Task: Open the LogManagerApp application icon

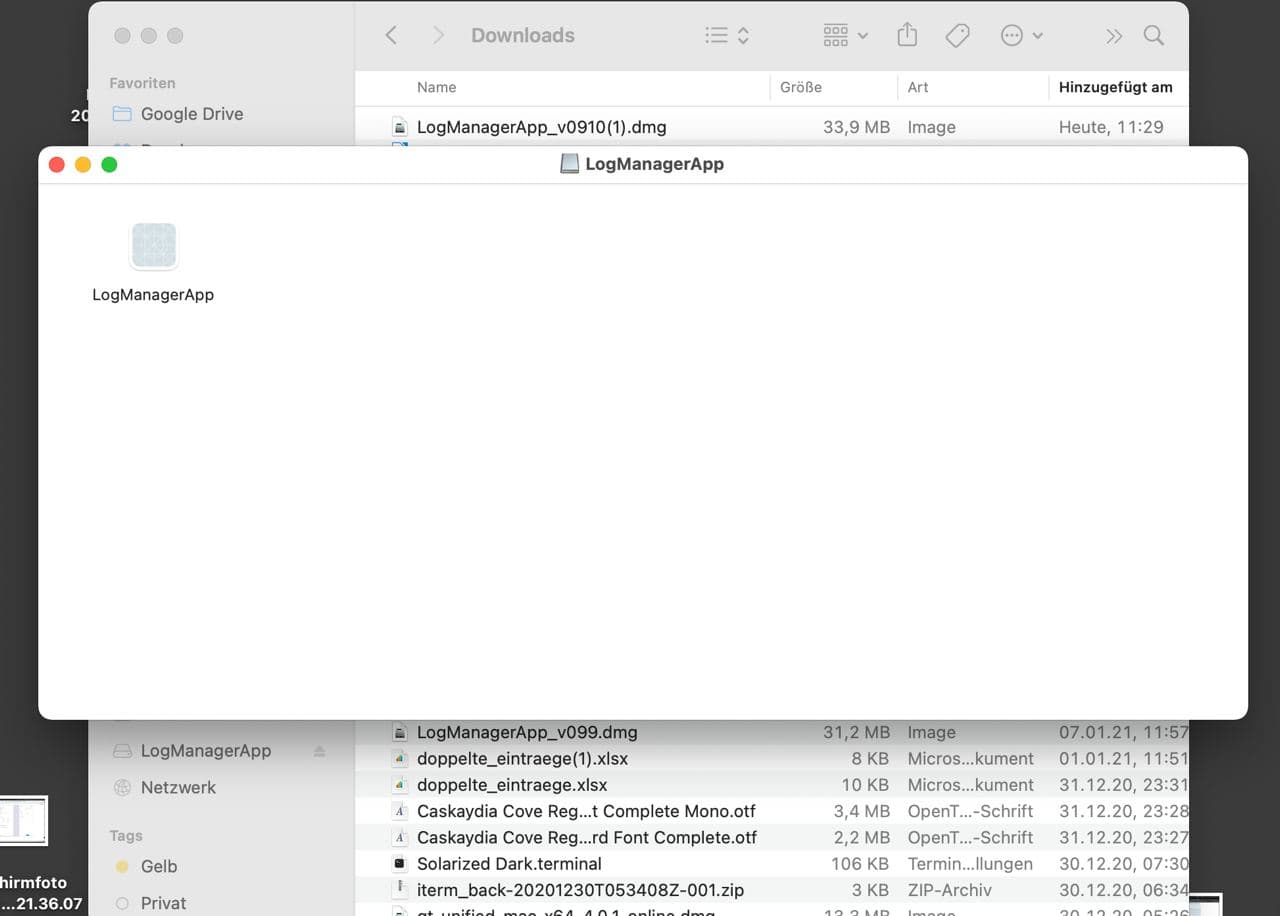Action: coord(153,247)
